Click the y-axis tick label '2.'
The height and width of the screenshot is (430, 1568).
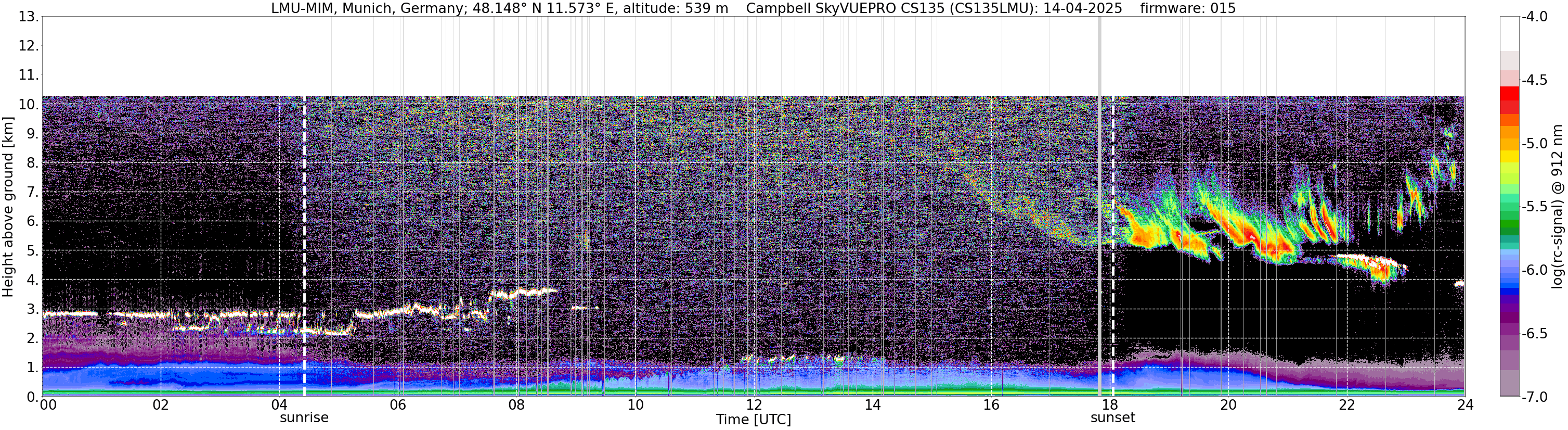[33, 339]
